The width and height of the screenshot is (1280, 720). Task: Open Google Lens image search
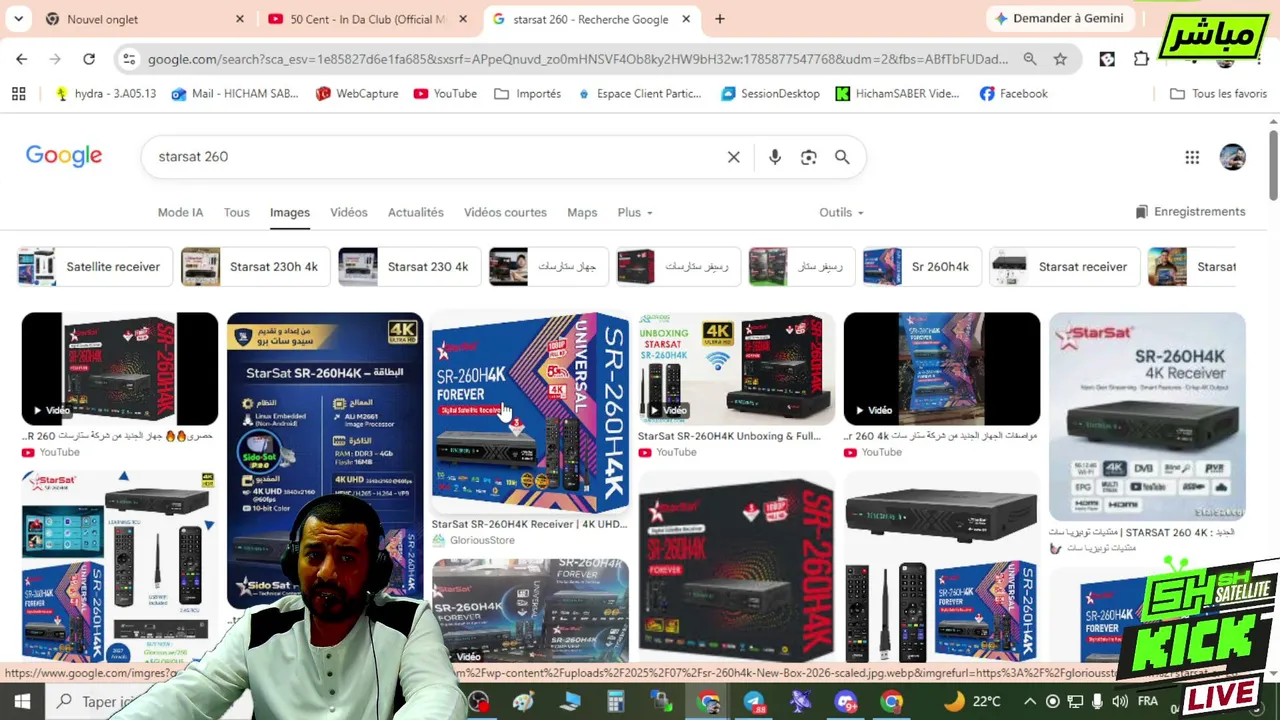click(x=808, y=157)
